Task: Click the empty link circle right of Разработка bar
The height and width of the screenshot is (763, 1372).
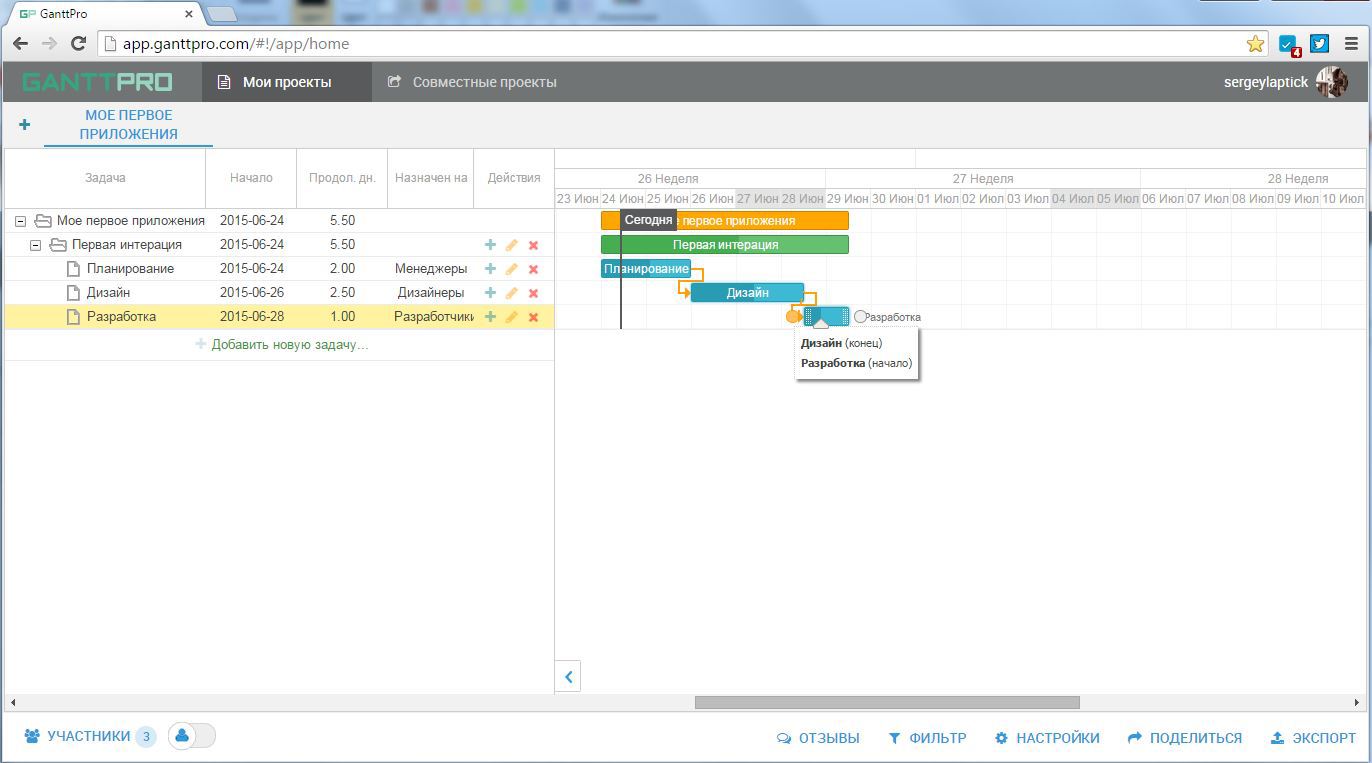Action: [861, 317]
